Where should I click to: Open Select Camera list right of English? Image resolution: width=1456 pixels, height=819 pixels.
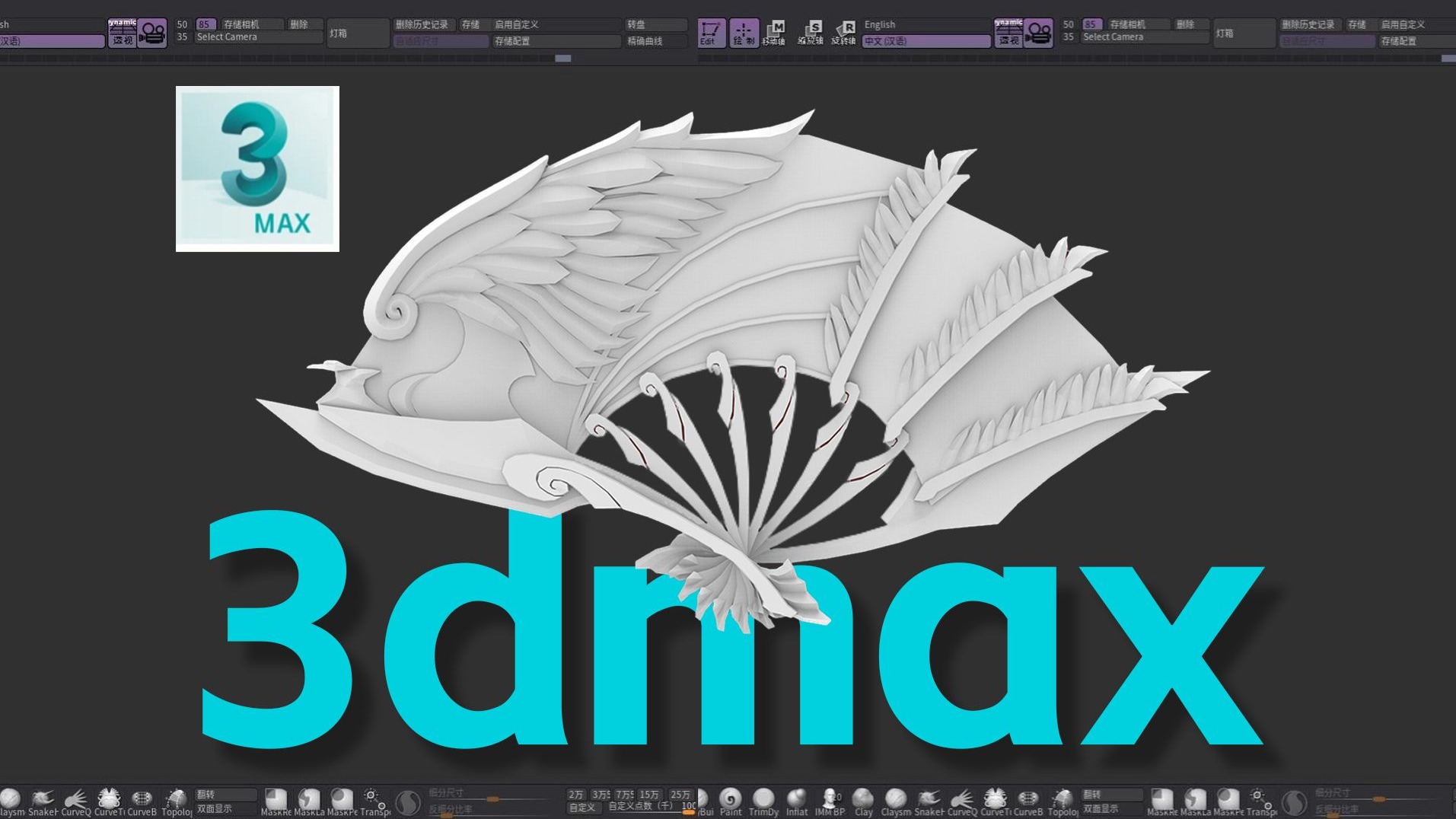coord(1145,37)
